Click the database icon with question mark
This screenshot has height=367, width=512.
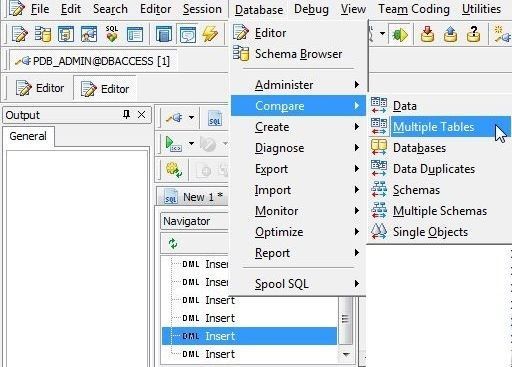click(473, 34)
